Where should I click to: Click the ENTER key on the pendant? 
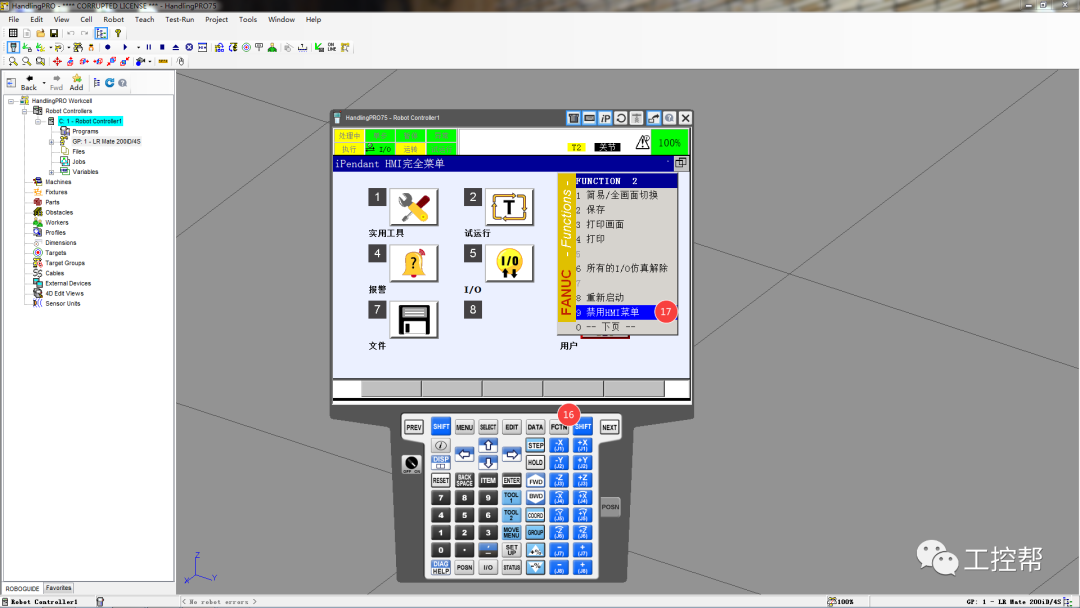point(511,480)
